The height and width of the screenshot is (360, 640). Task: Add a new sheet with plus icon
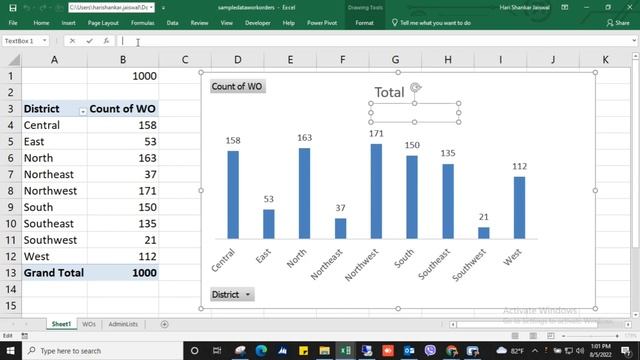coord(164,324)
